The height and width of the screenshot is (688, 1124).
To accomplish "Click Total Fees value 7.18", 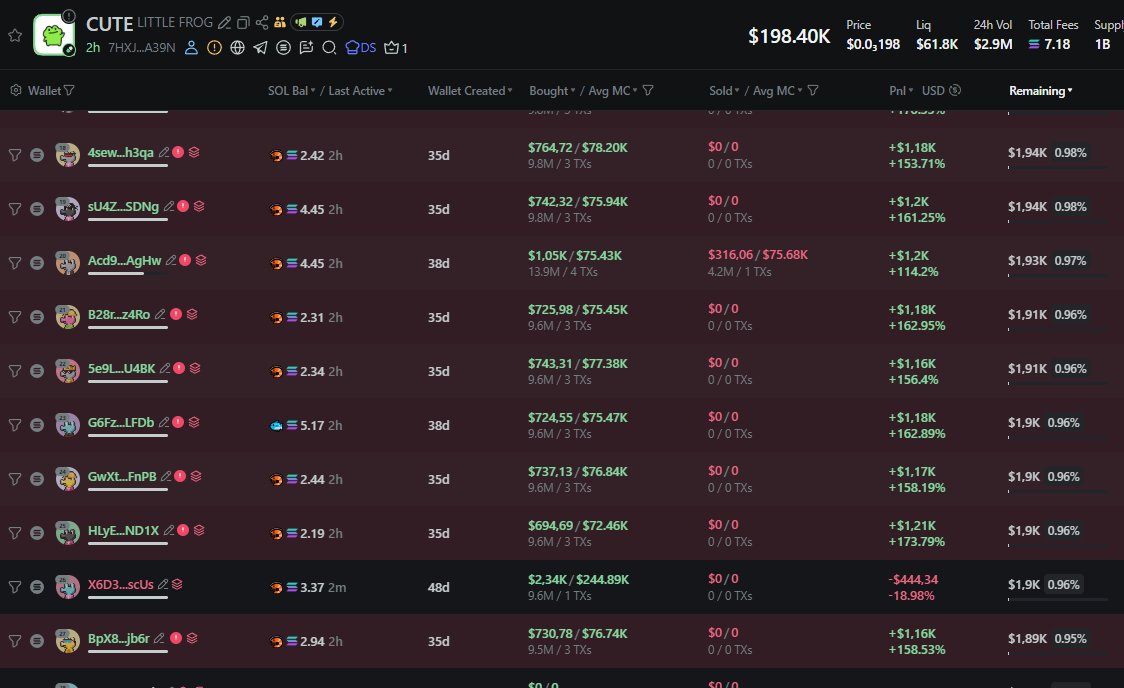I will coord(1049,44).
